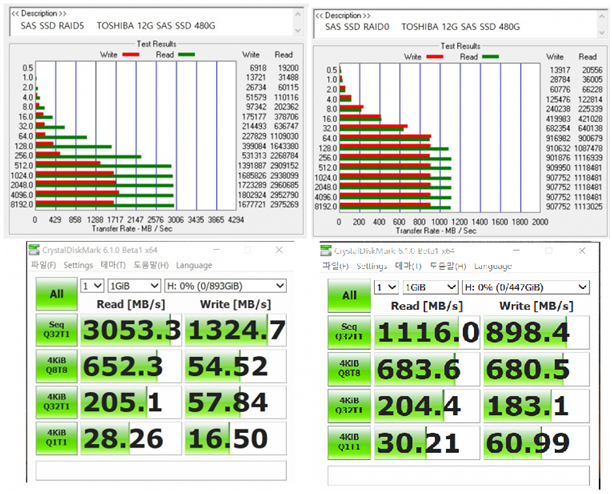
Task: Click 4KiB Q32T1 write result 183.1
Action: click(536, 406)
